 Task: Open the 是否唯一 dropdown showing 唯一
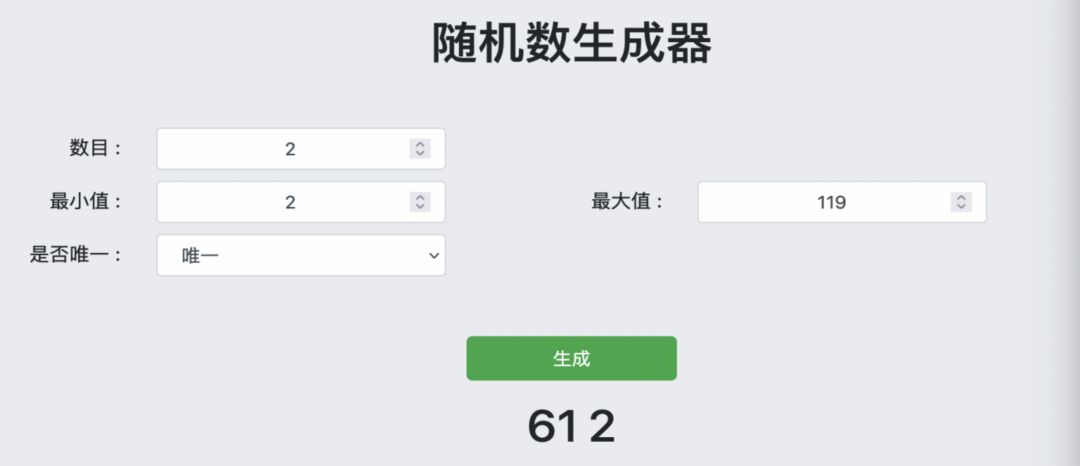[x=300, y=255]
